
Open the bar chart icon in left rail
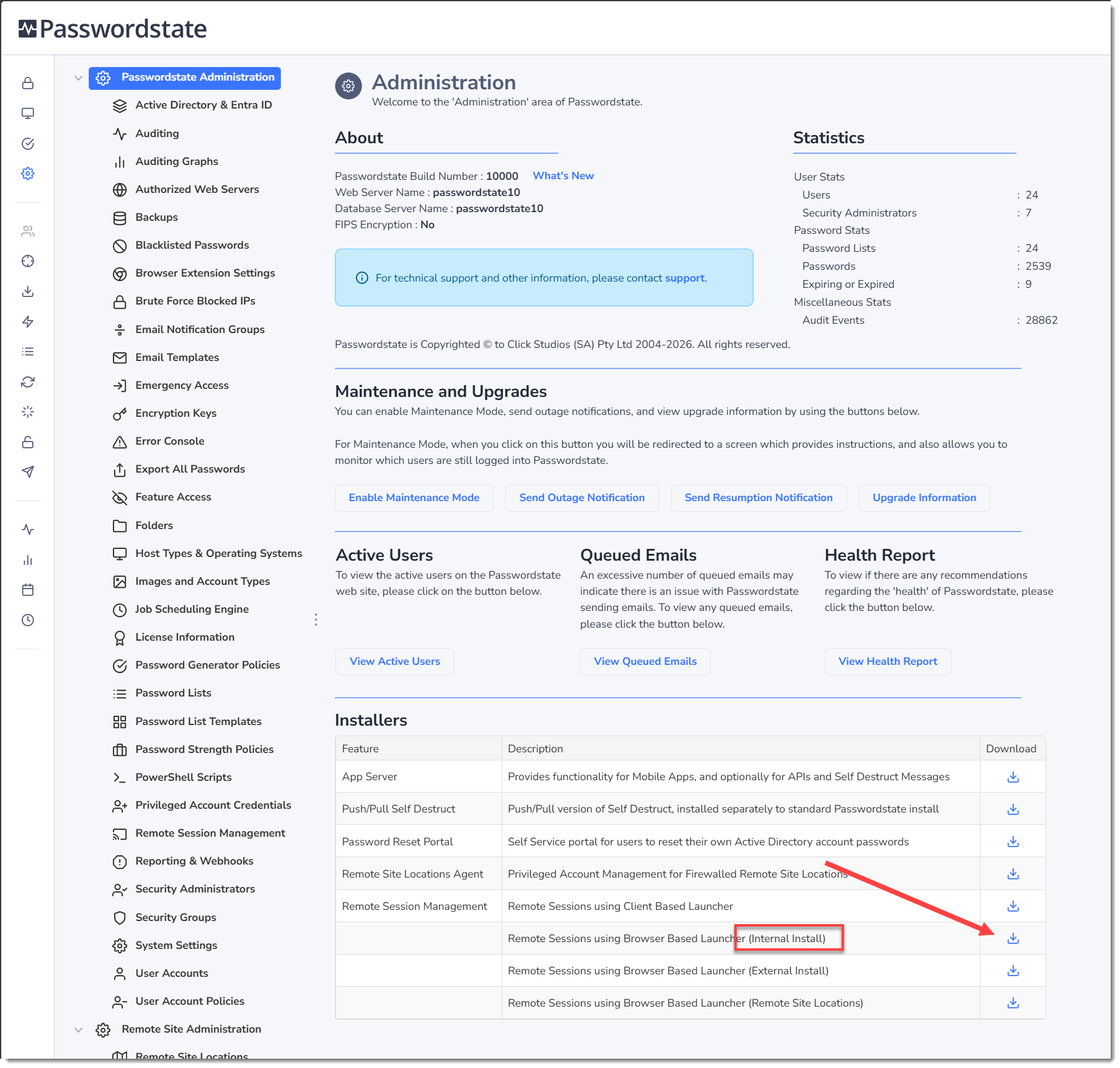(28, 560)
